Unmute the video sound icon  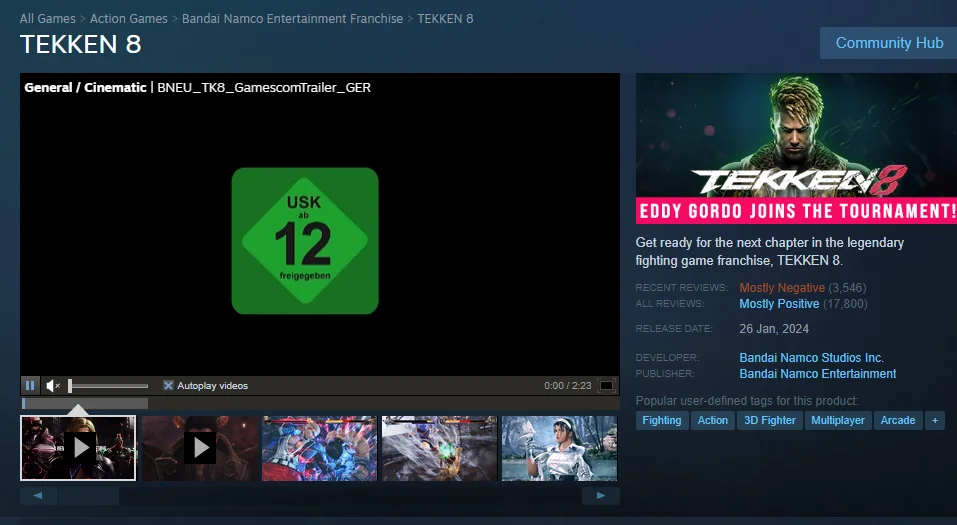53,385
